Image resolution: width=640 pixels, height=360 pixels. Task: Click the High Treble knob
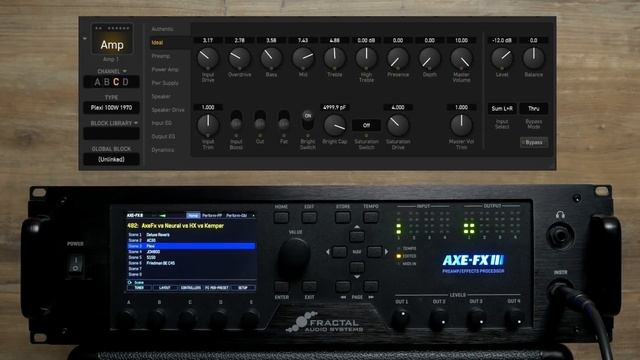(x=366, y=58)
